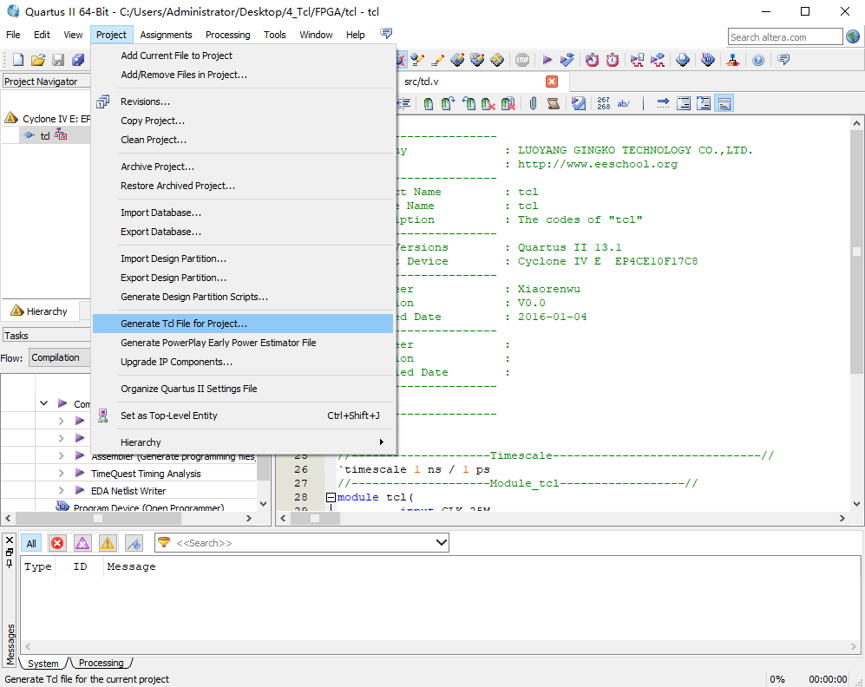This screenshot has height=687, width=865.
Task: Toggle the warning messages filter
Action: point(107,543)
